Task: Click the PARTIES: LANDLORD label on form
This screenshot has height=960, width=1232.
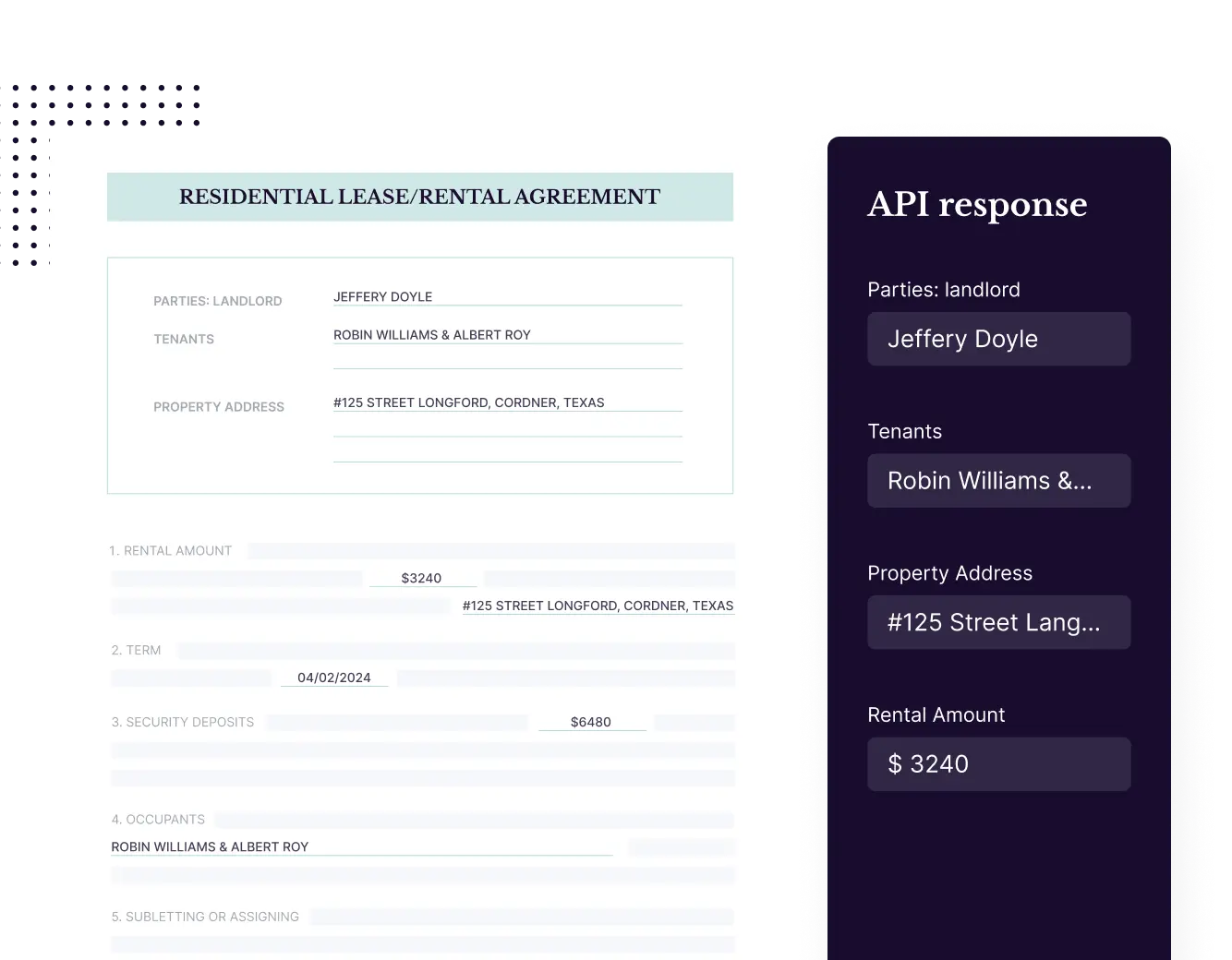Action: tap(218, 301)
